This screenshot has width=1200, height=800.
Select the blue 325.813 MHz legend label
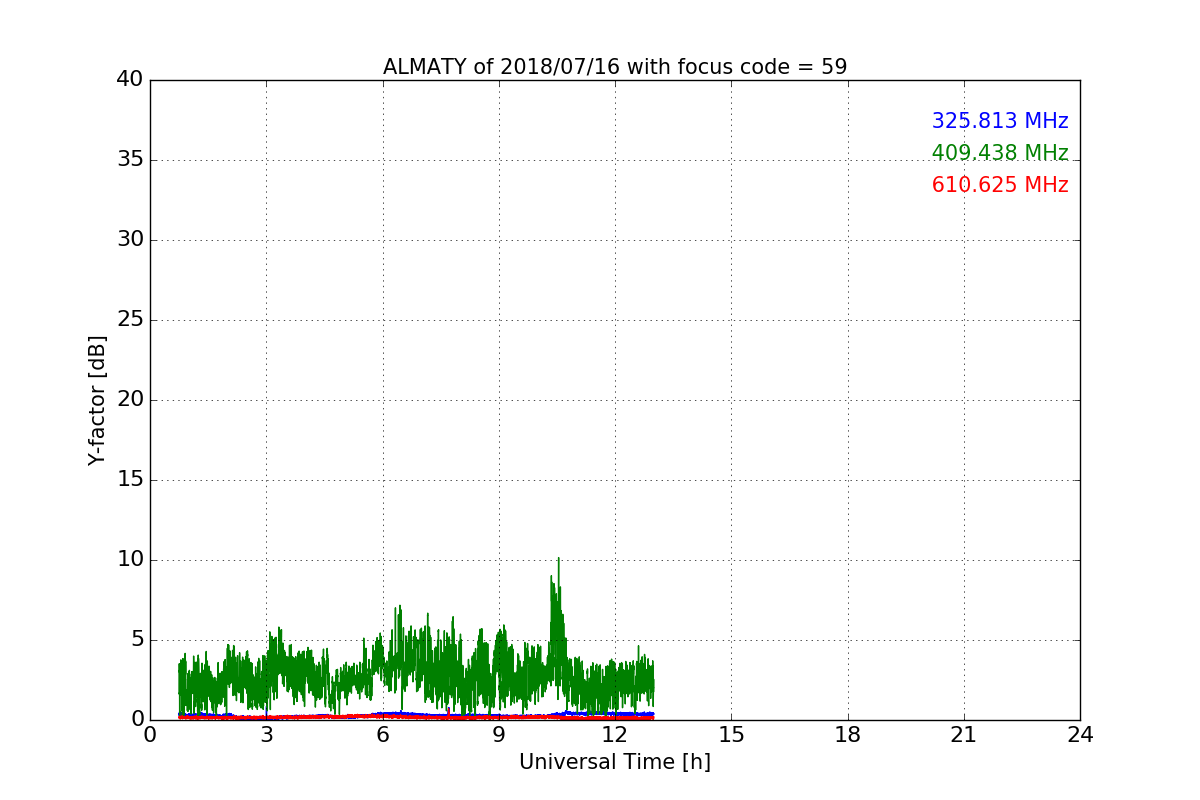point(1000,121)
